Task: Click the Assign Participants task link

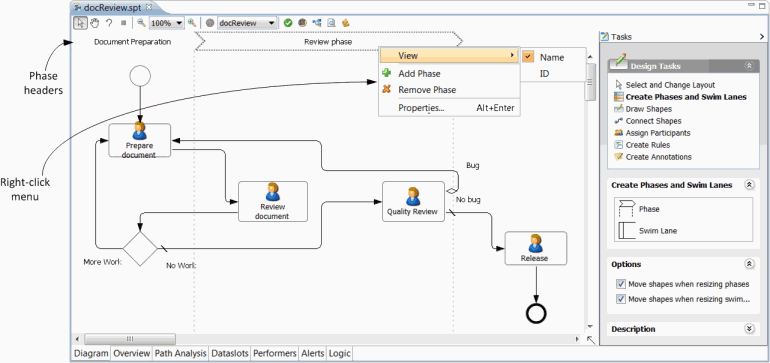Action: (x=658, y=133)
